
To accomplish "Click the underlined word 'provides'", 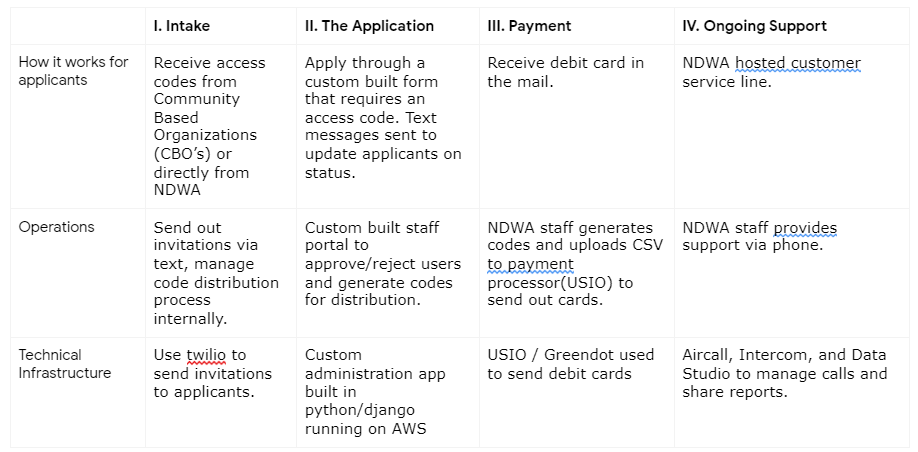I will point(805,228).
